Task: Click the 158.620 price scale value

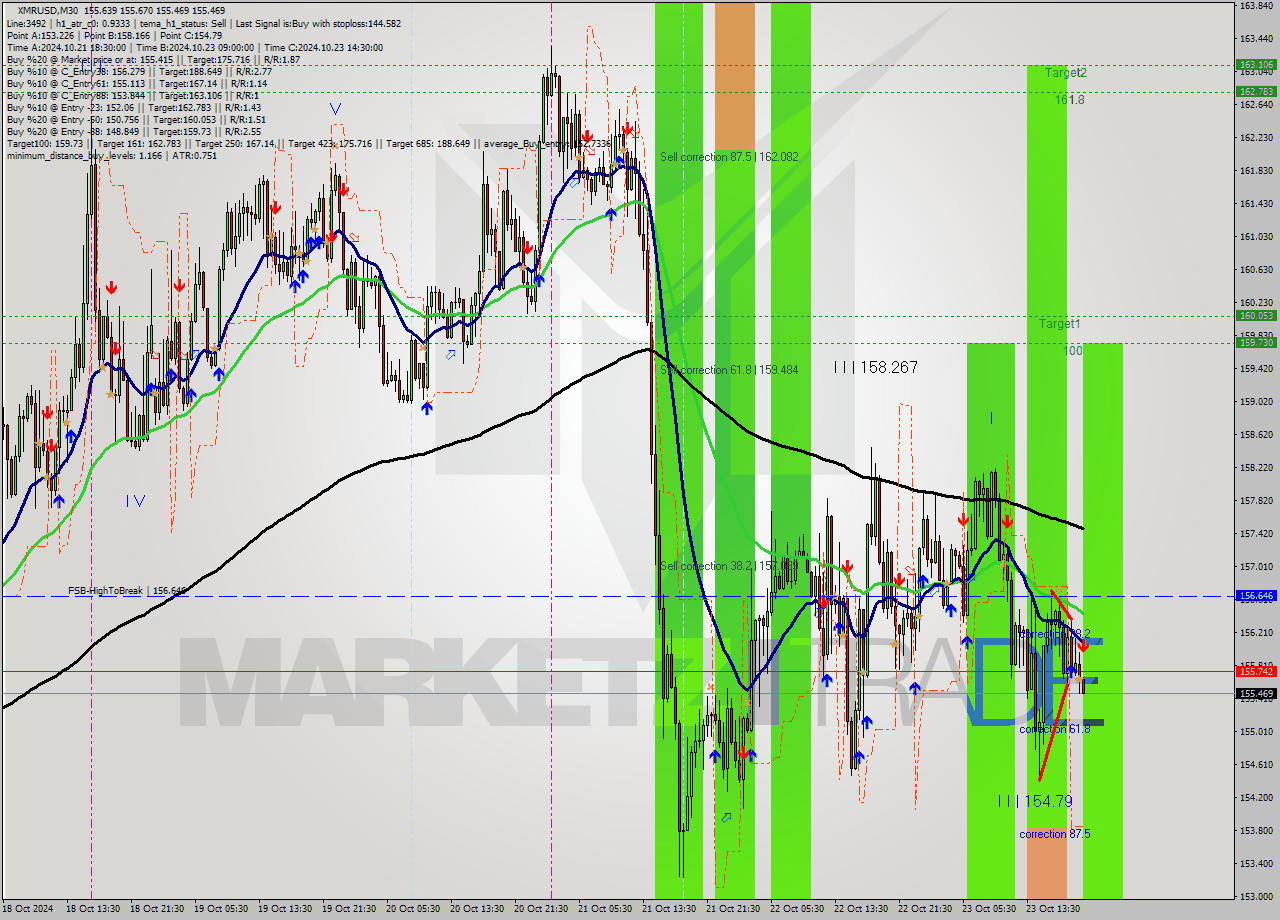Action: pos(1256,434)
